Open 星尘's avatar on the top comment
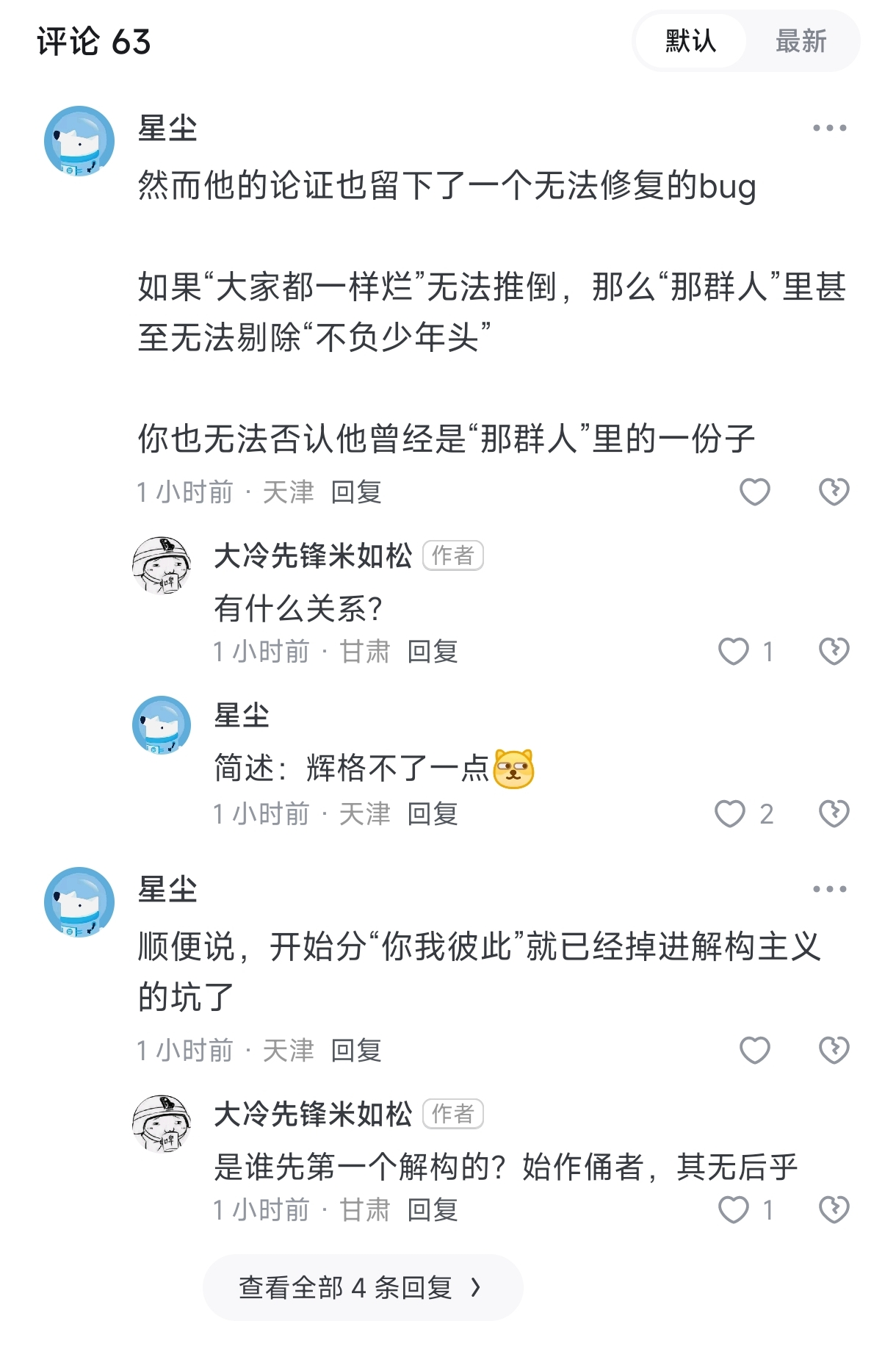Screen dimensions: 896x1346 pos(79,141)
